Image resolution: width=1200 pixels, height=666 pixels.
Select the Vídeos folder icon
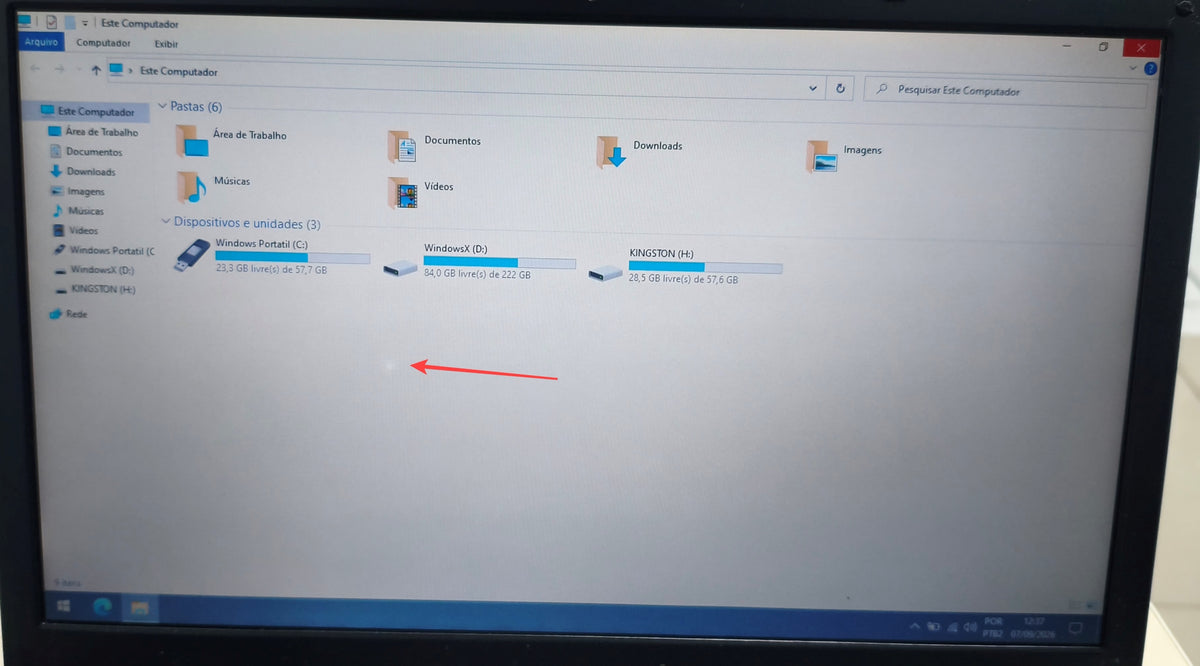402,192
